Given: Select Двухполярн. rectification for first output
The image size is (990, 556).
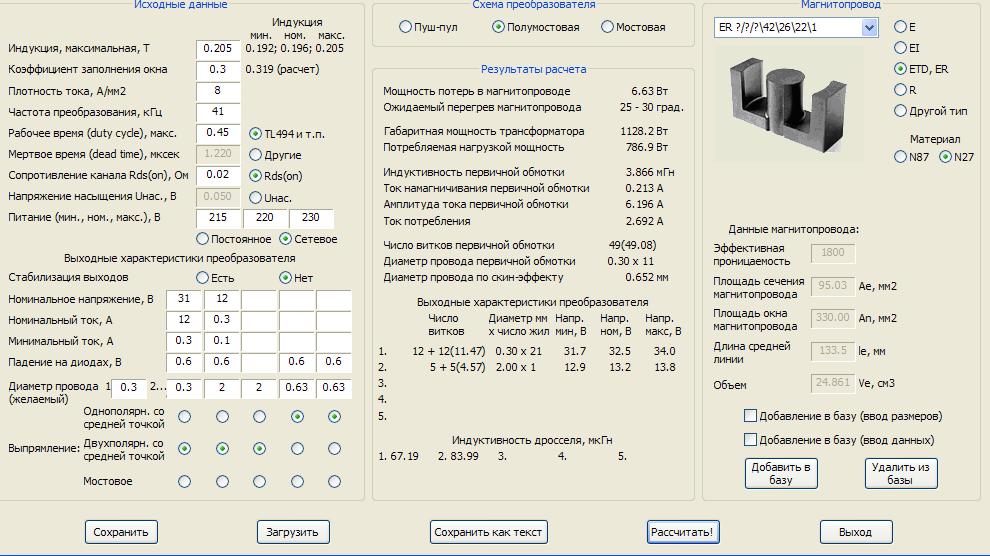Looking at the screenshot, I should click(x=184, y=449).
